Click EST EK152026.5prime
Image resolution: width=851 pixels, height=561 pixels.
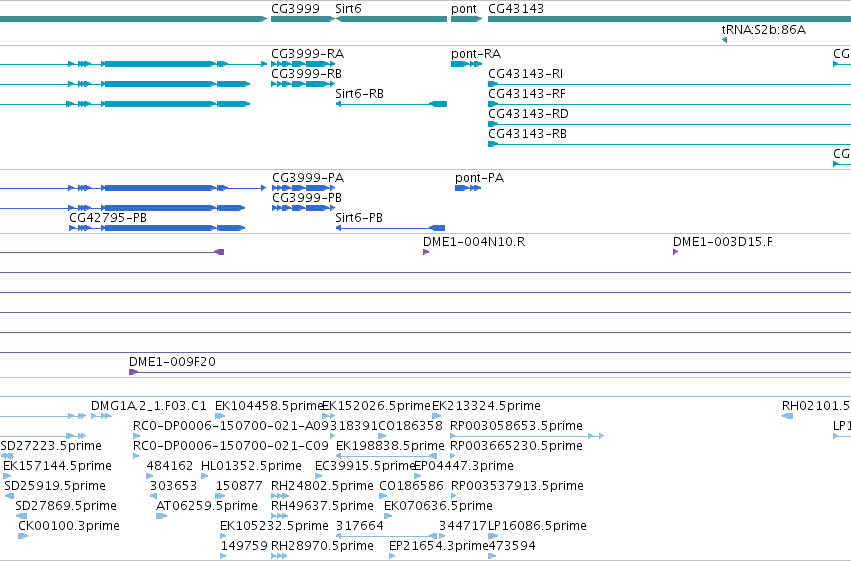point(376,406)
